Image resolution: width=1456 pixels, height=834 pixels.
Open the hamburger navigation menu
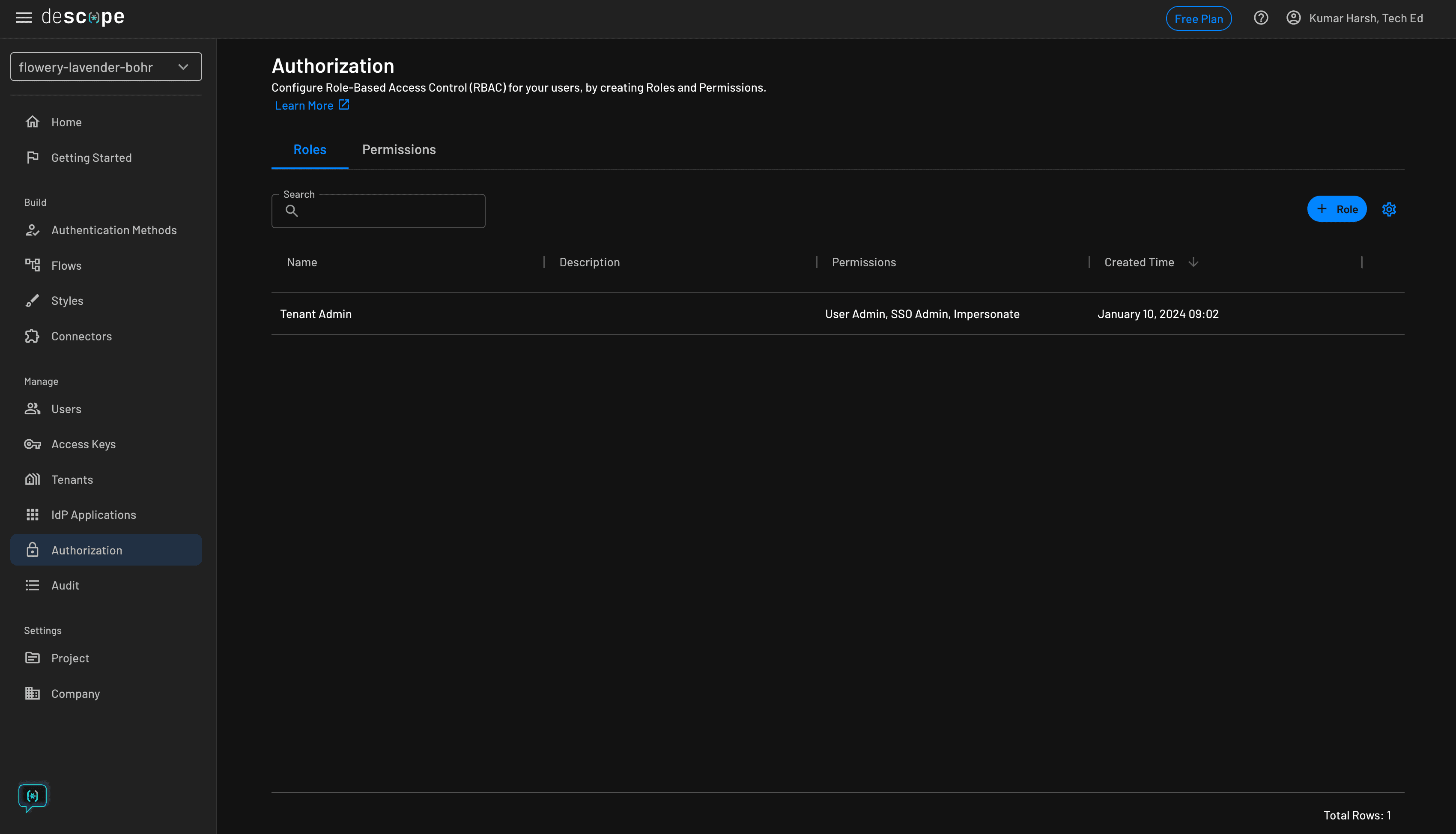point(24,17)
